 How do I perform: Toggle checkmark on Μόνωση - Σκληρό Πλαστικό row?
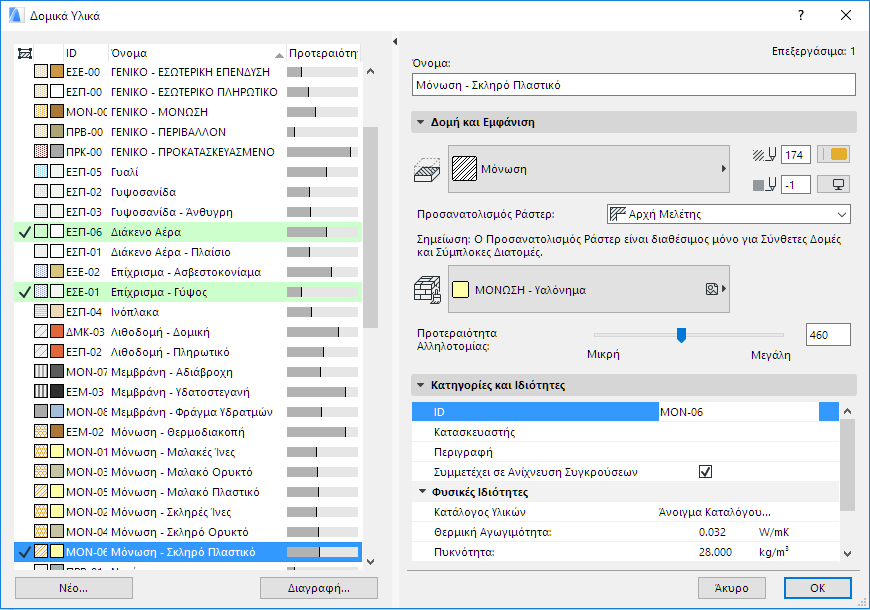24,552
